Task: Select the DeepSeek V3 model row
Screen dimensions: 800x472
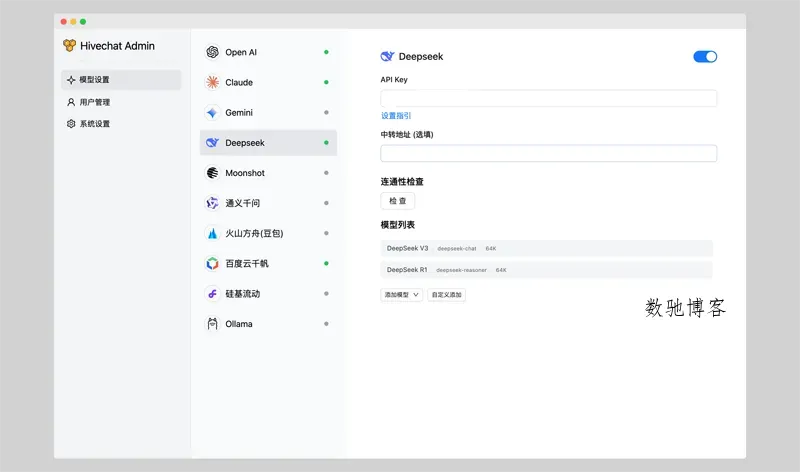Action: [x=546, y=249]
